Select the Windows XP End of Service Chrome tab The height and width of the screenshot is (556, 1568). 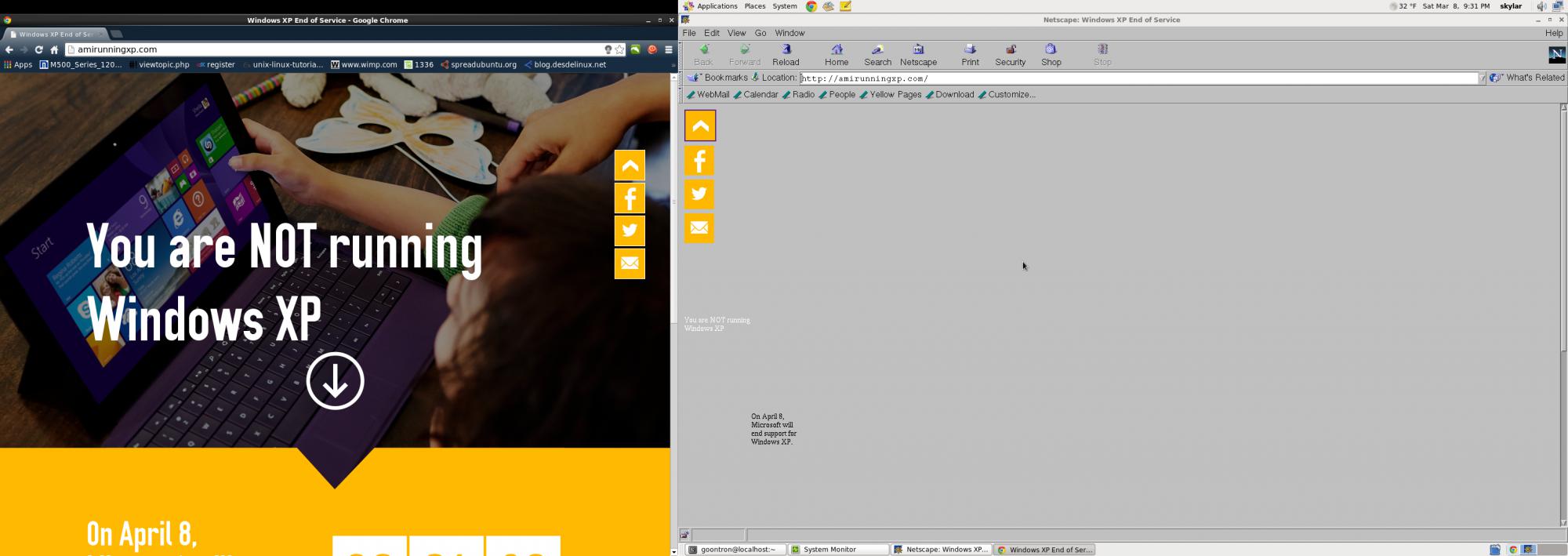tap(55, 35)
